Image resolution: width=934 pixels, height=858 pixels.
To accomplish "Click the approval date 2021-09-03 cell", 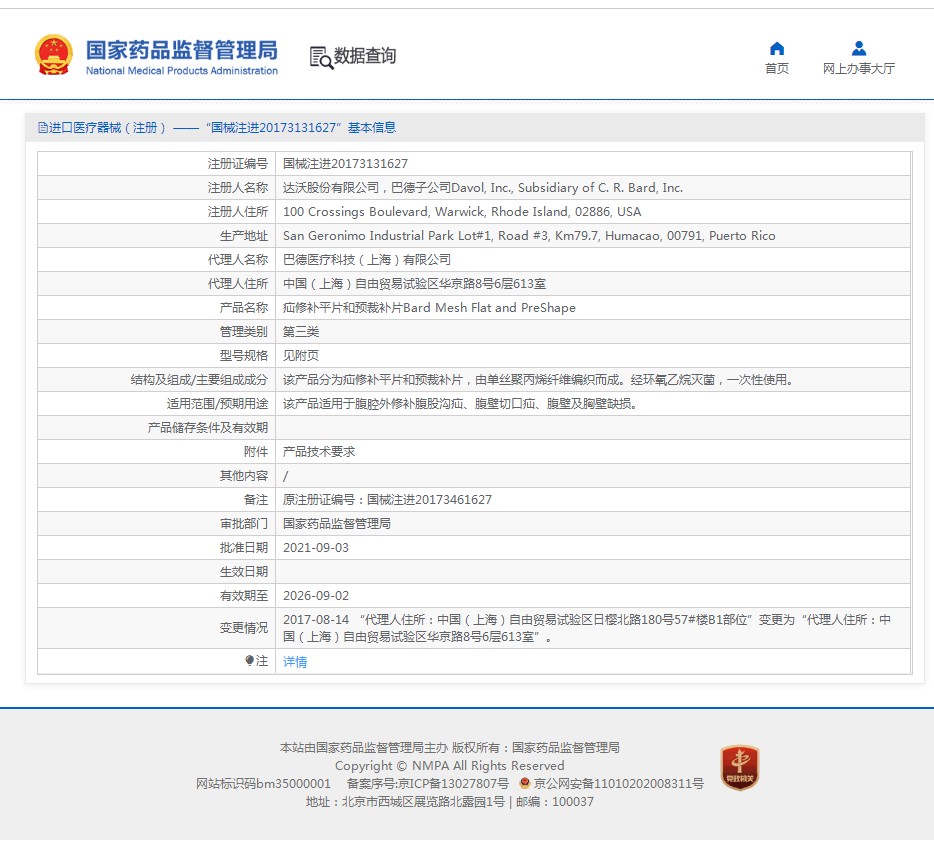I will pos(316,548).
